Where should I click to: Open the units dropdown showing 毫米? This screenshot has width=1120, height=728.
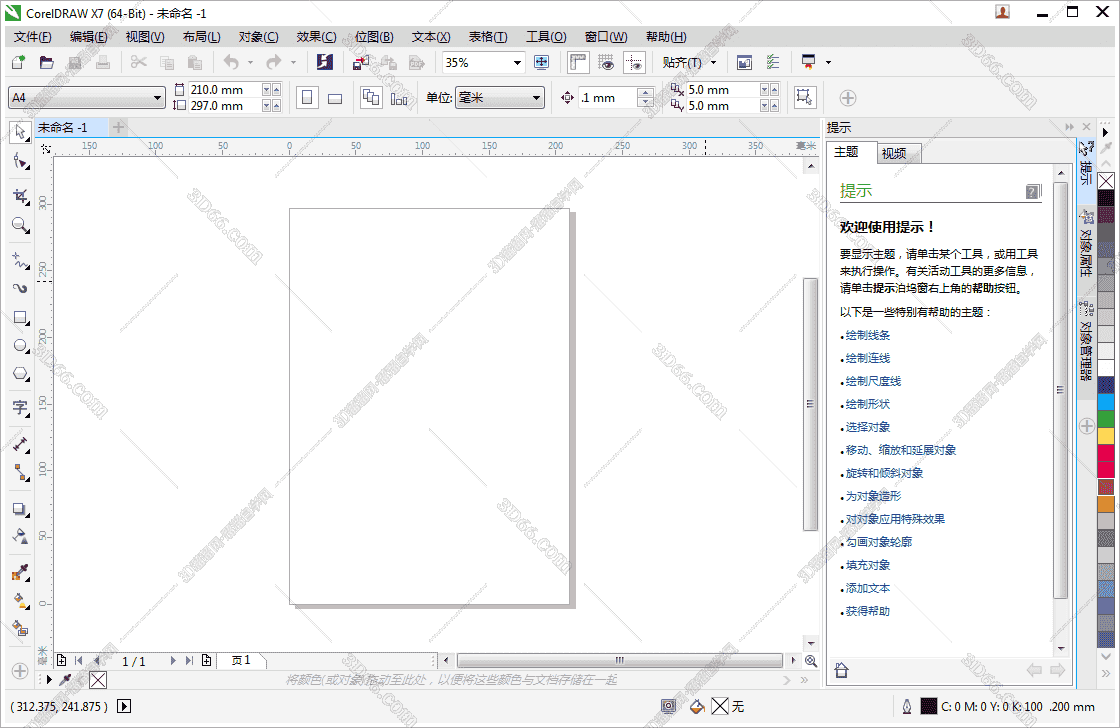500,97
